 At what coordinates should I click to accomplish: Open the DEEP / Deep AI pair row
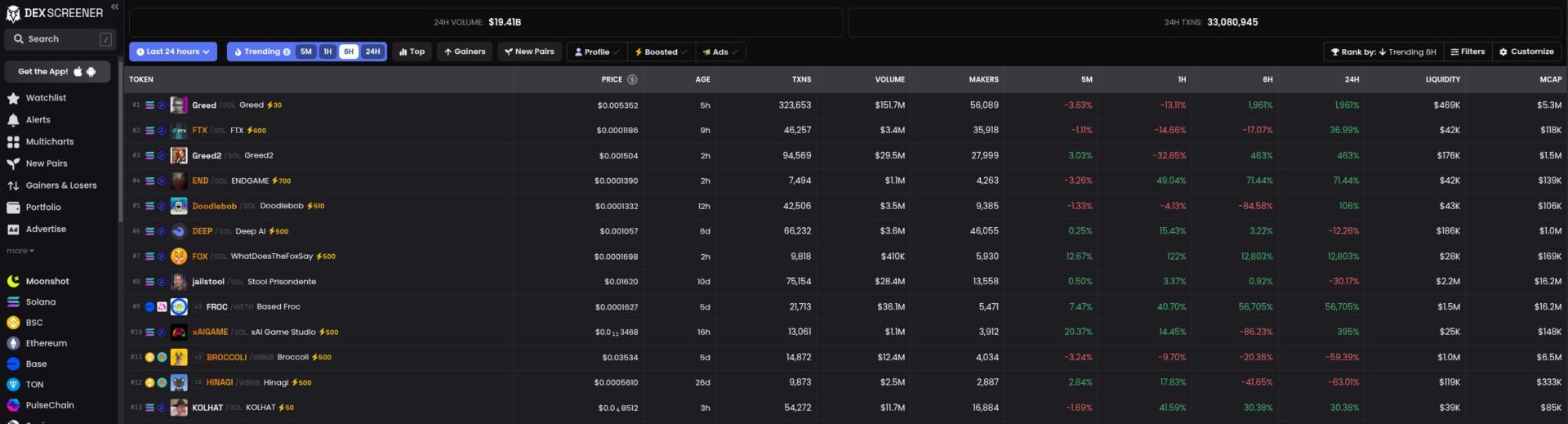point(845,231)
